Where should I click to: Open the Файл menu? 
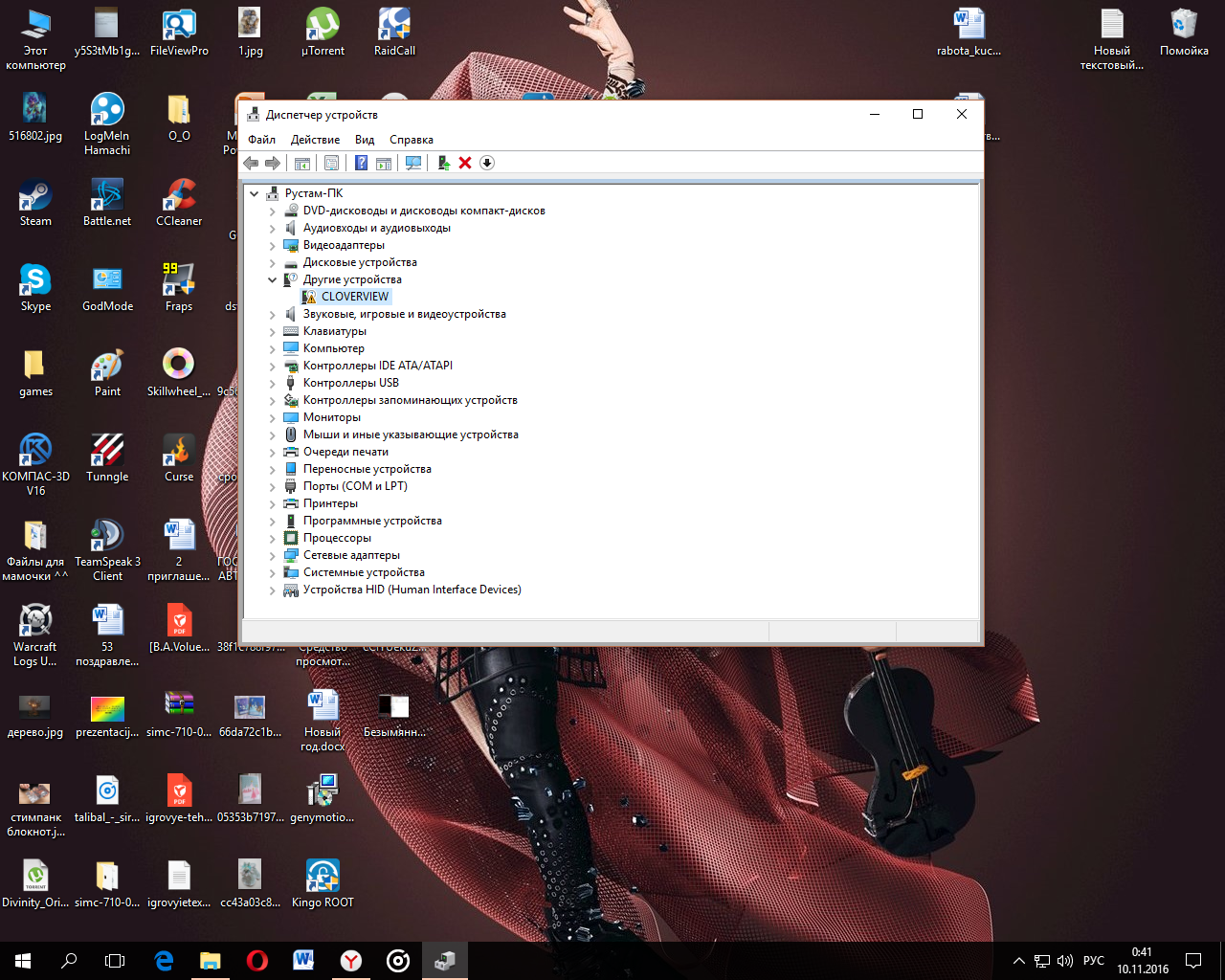point(261,140)
